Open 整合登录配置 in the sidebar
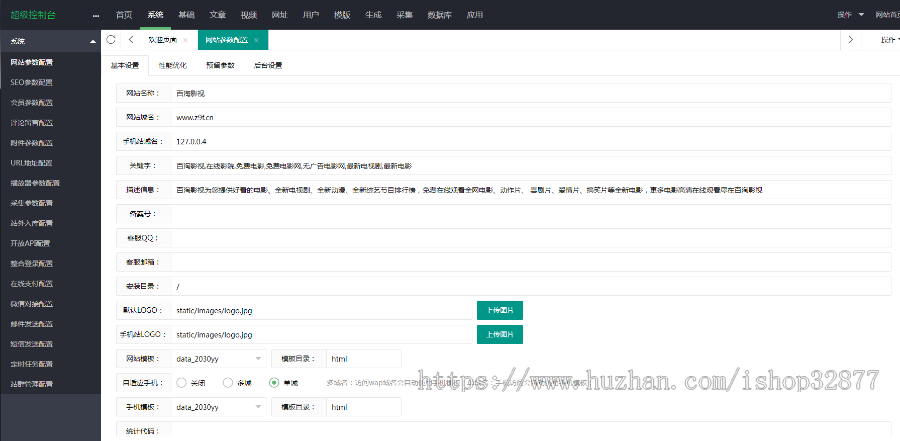Viewport: 900px width, 441px height. tap(32, 263)
